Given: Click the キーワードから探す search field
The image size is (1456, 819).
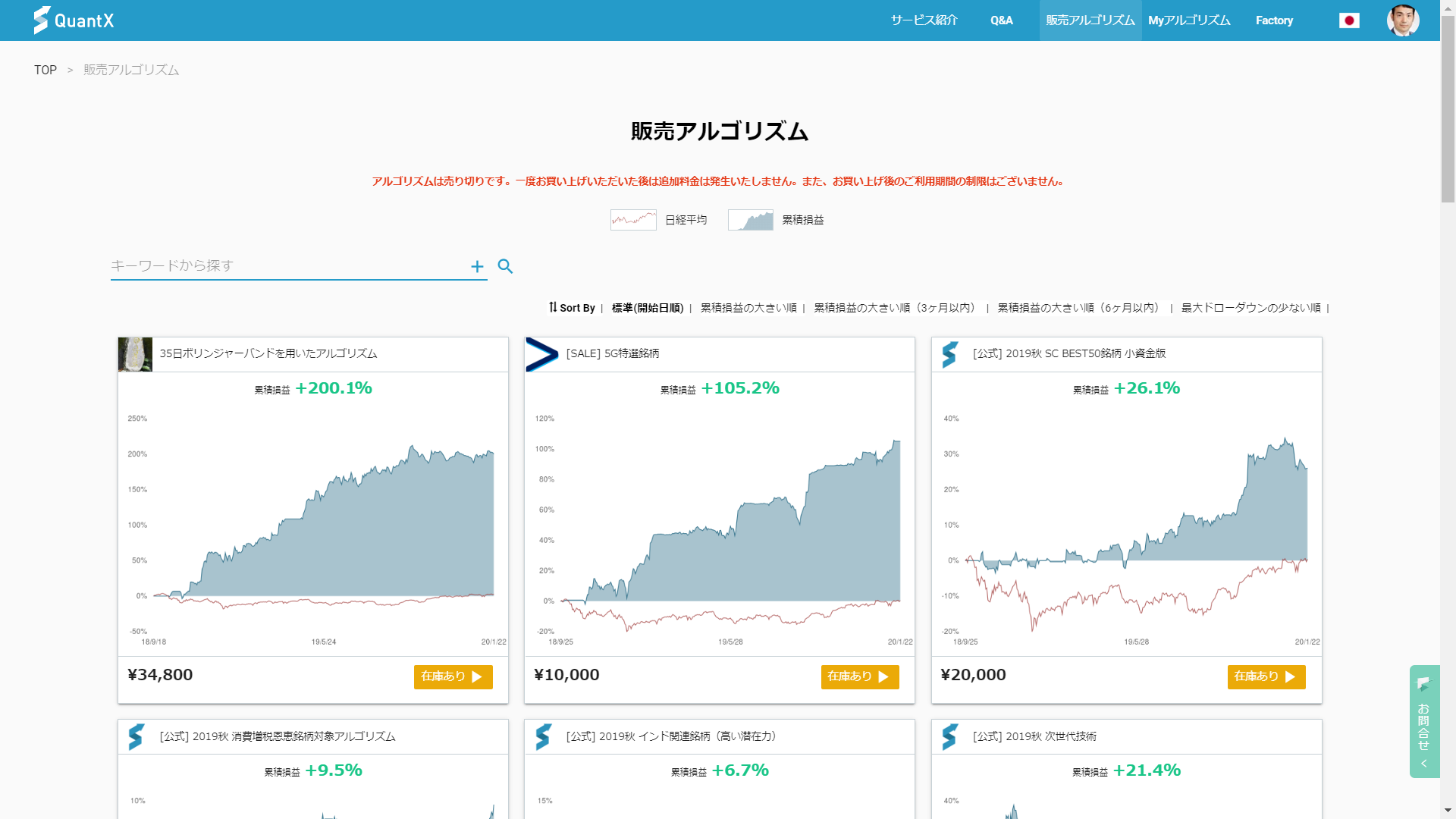Looking at the screenshot, I should point(288,266).
